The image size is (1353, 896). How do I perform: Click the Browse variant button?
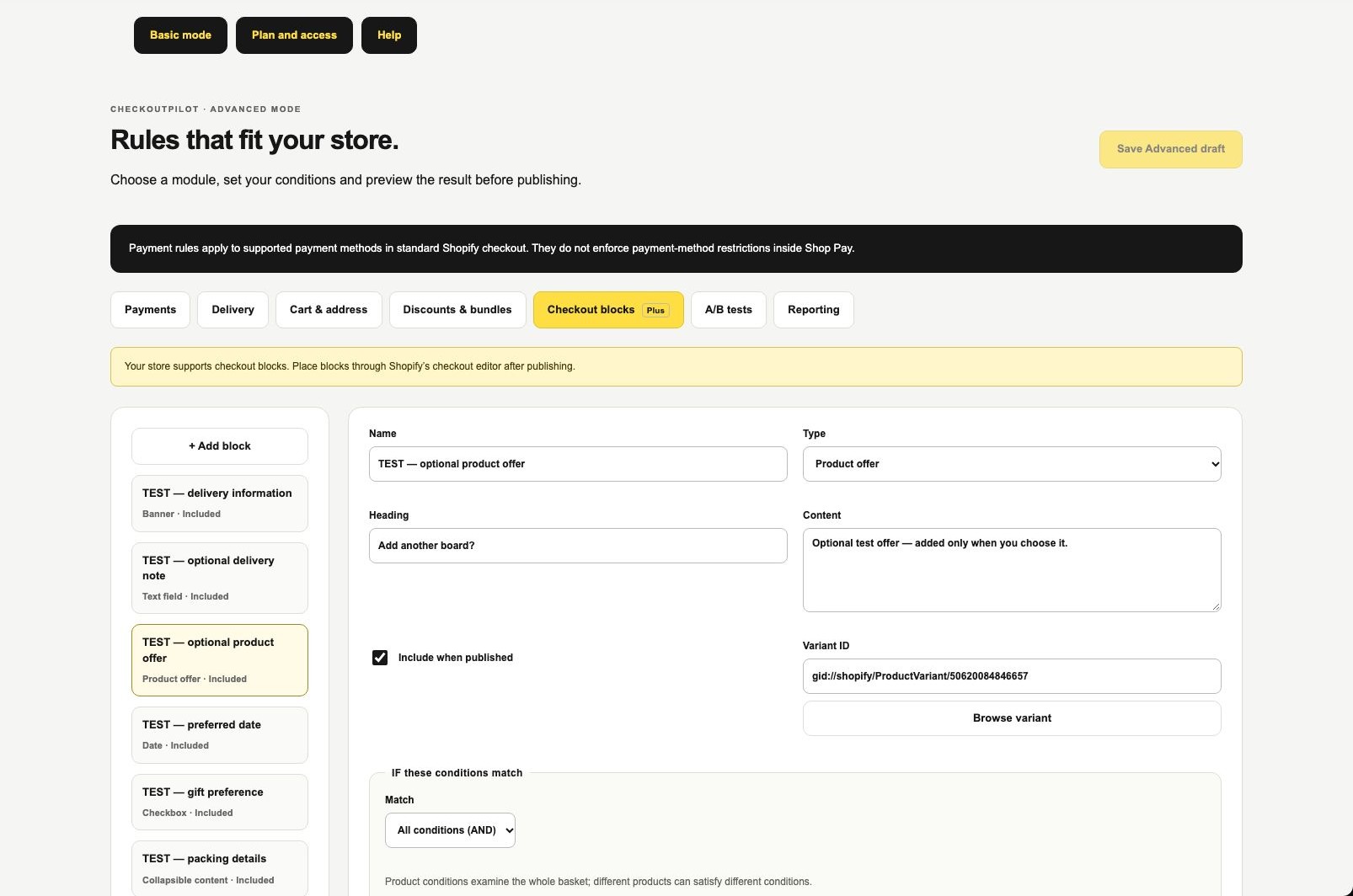(x=1012, y=718)
